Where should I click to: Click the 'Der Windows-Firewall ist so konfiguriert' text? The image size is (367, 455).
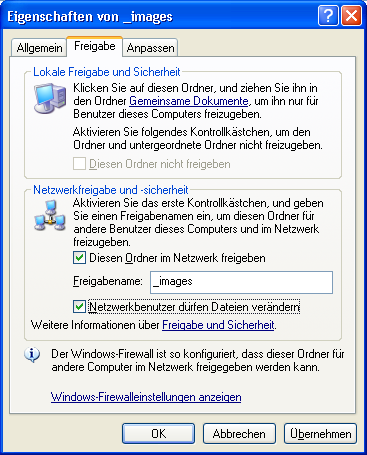pyautogui.click(x=198, y=360)
